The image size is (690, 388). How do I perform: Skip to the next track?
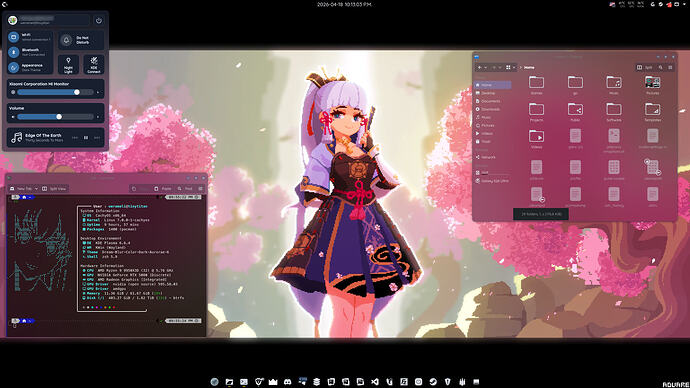[x=97, y=138]
